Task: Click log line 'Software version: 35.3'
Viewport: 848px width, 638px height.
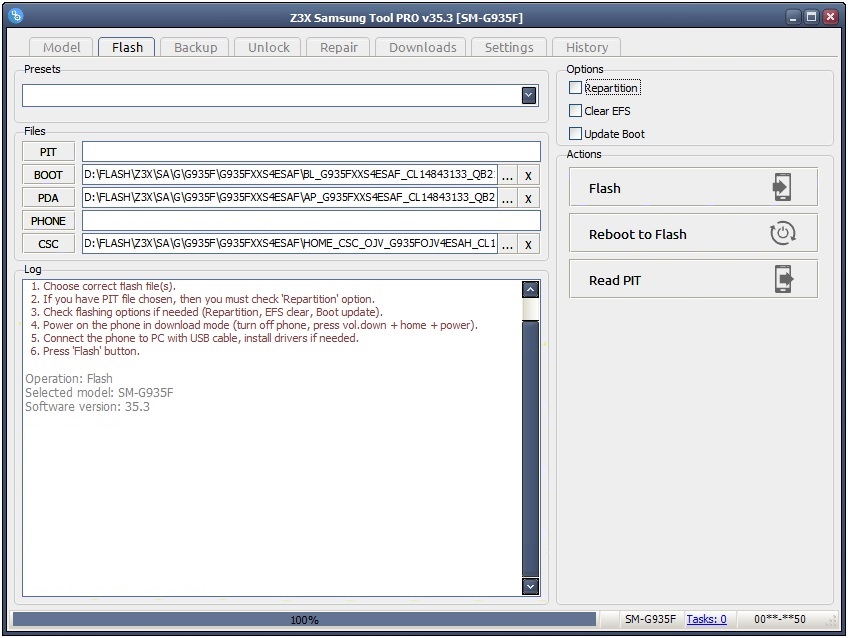Action: pyautogui.click(x=87, y=407)
